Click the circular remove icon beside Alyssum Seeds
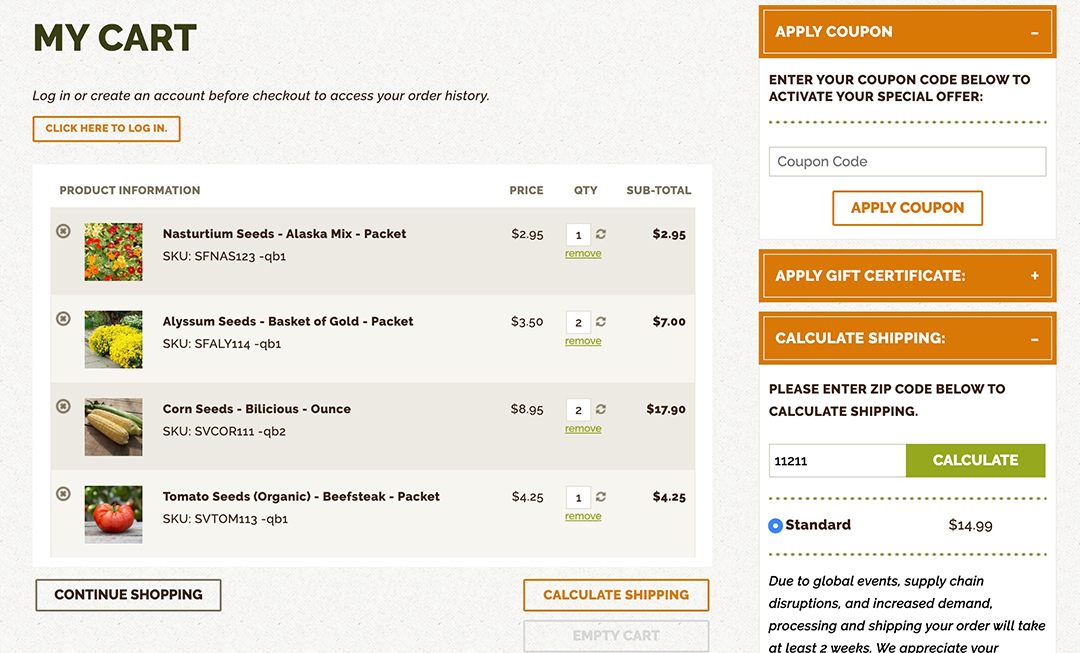The width and height of the screenshot is (1080, 653). 63,319
